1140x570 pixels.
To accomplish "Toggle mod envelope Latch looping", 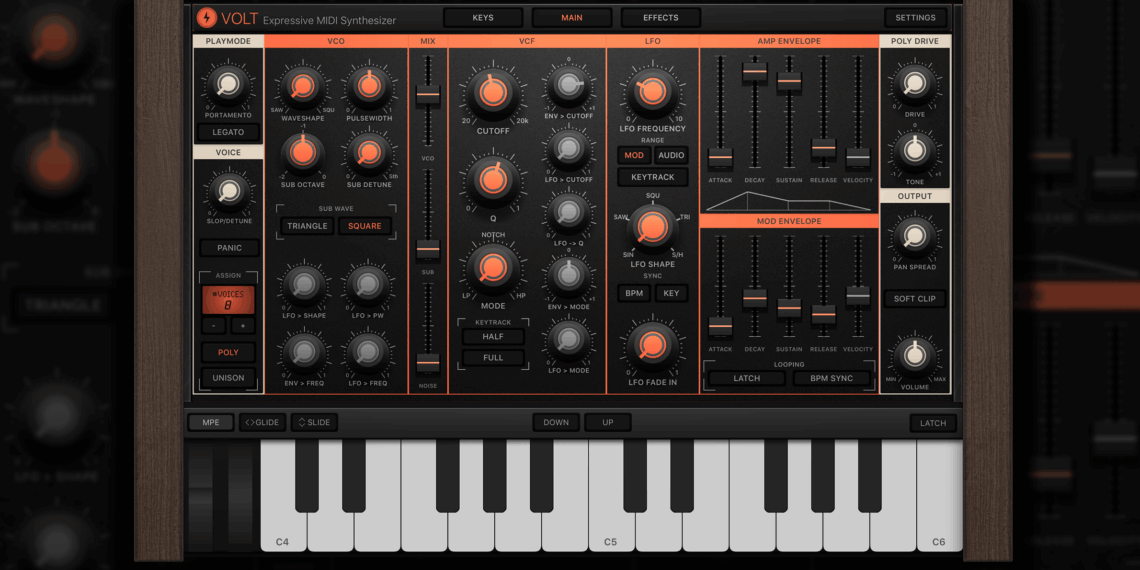I will (747, 379).
